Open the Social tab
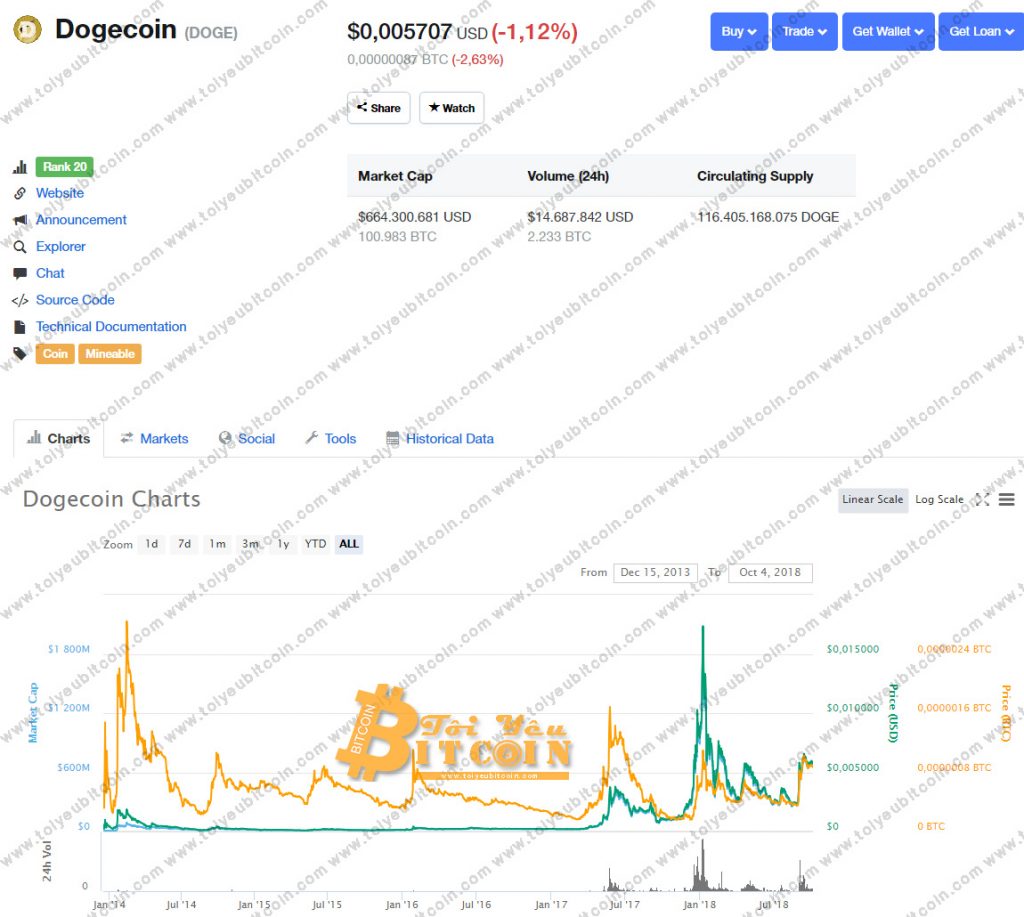Screen dimensions: 1024x917 [x=247, y=439]
